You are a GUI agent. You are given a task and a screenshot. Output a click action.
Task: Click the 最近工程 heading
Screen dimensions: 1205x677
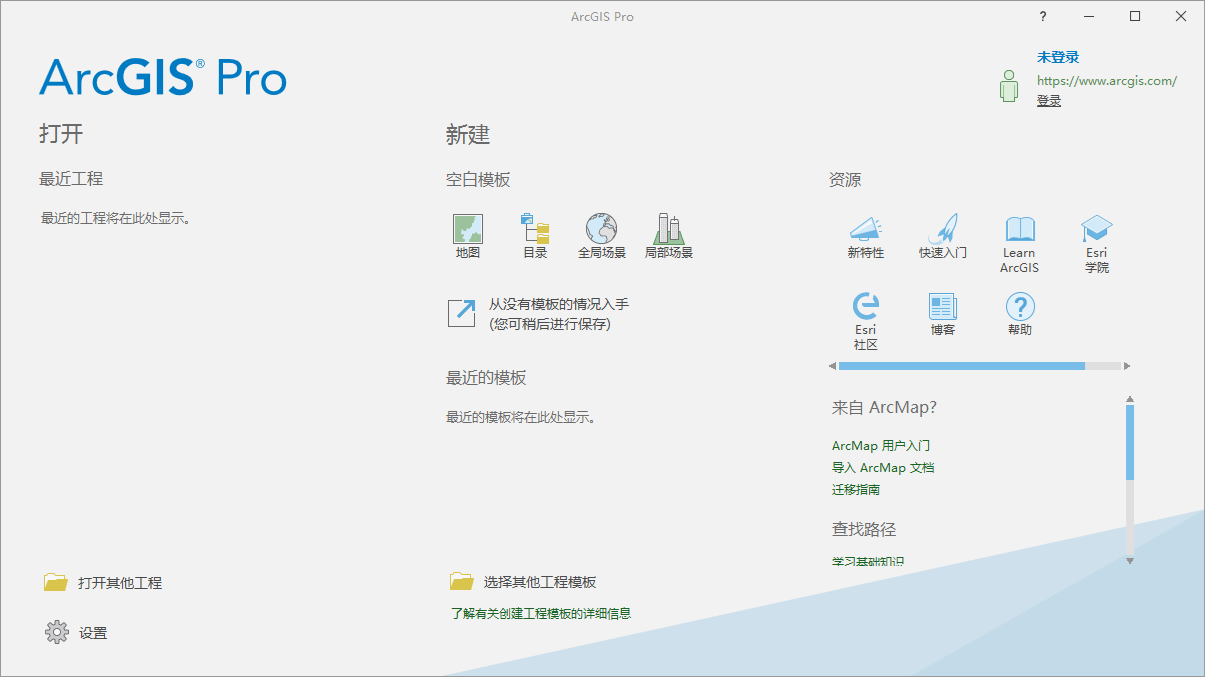coord(71,179)
